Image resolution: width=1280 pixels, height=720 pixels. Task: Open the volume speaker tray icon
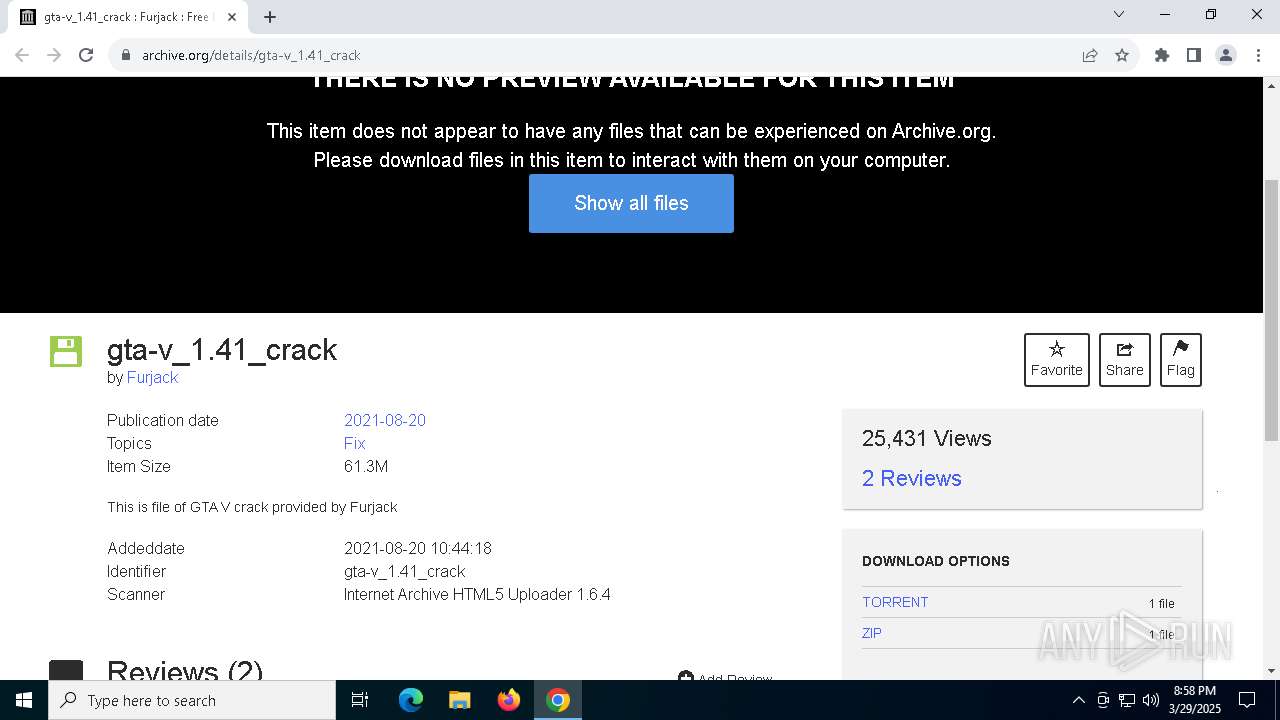pos(1150,700)
